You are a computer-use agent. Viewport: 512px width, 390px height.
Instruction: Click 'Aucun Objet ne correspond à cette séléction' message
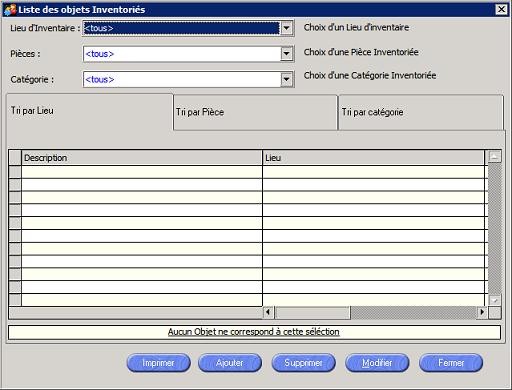tap(254, 332)
